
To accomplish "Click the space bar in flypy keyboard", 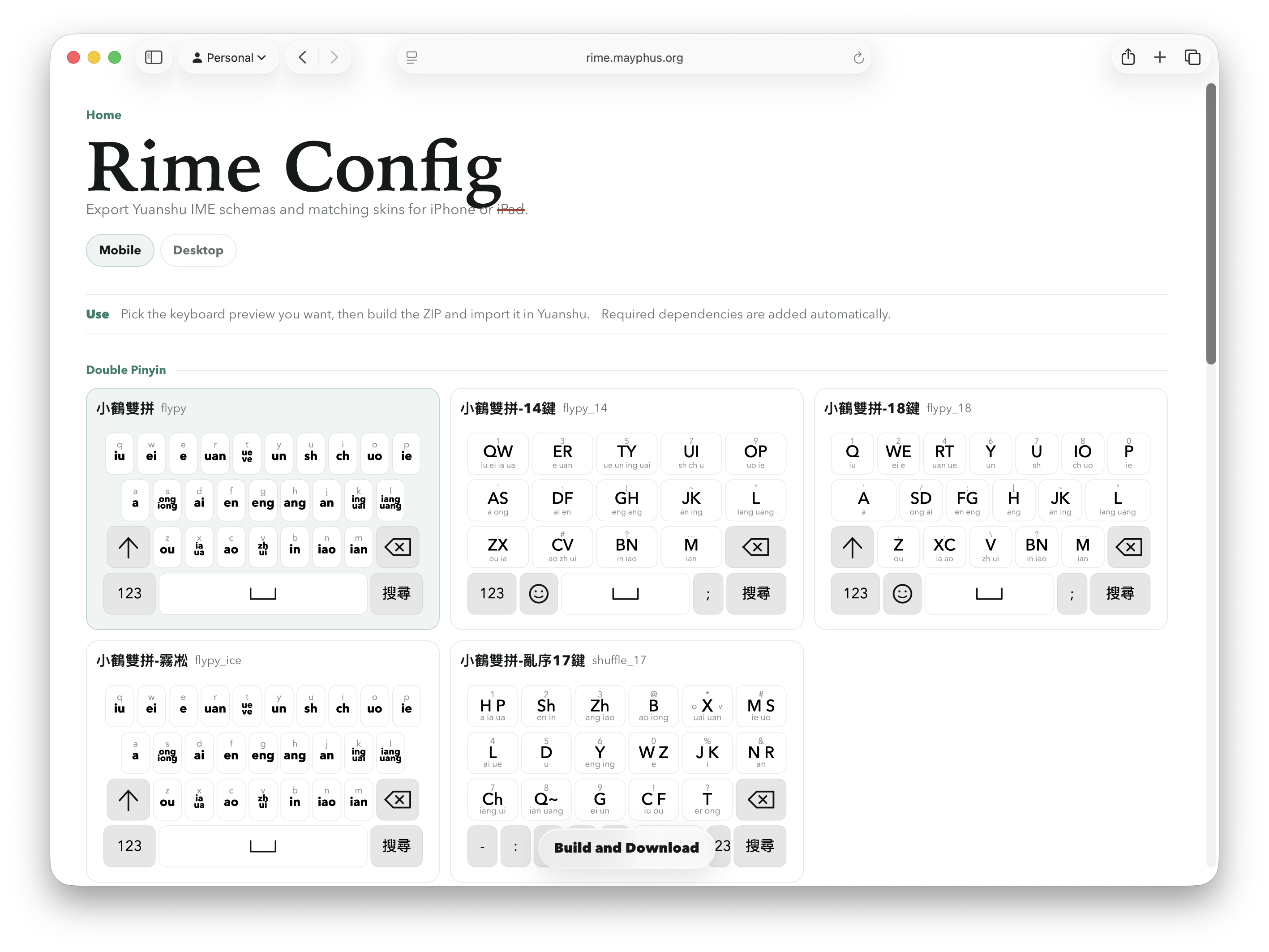I will point(263,593).
